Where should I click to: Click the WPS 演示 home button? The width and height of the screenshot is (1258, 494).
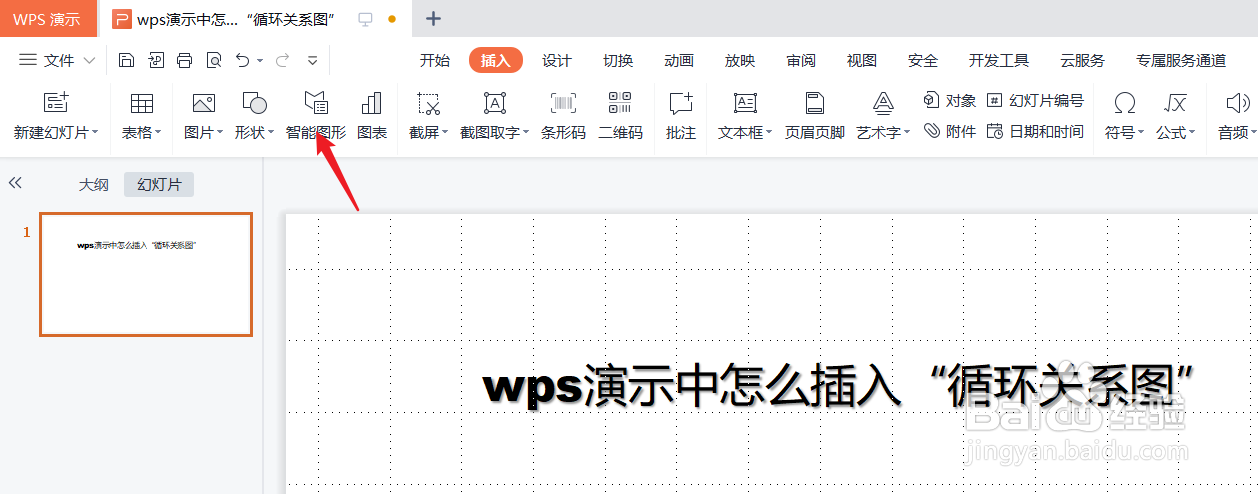pyautogui.click(x=47, y=19)
